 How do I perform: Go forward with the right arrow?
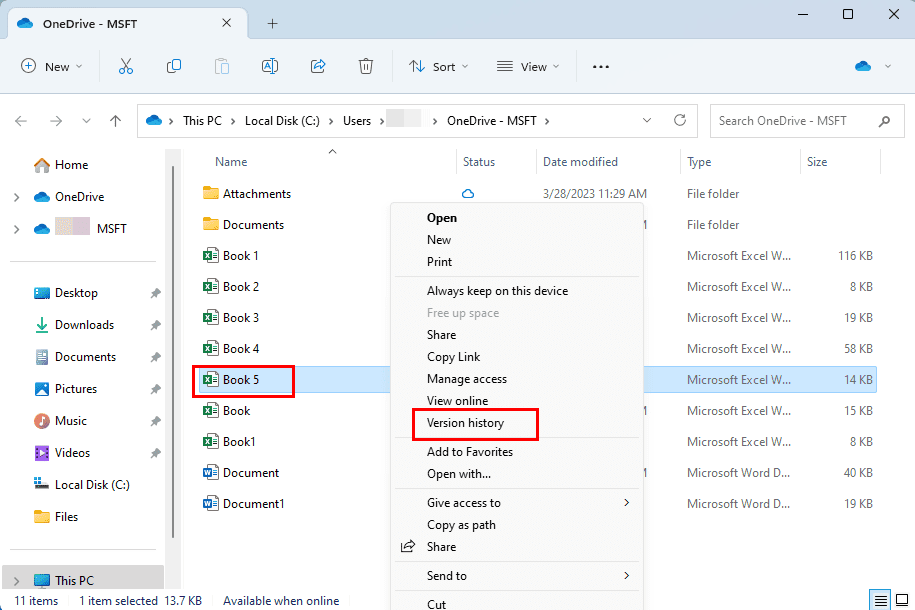(x=56, y=121)
